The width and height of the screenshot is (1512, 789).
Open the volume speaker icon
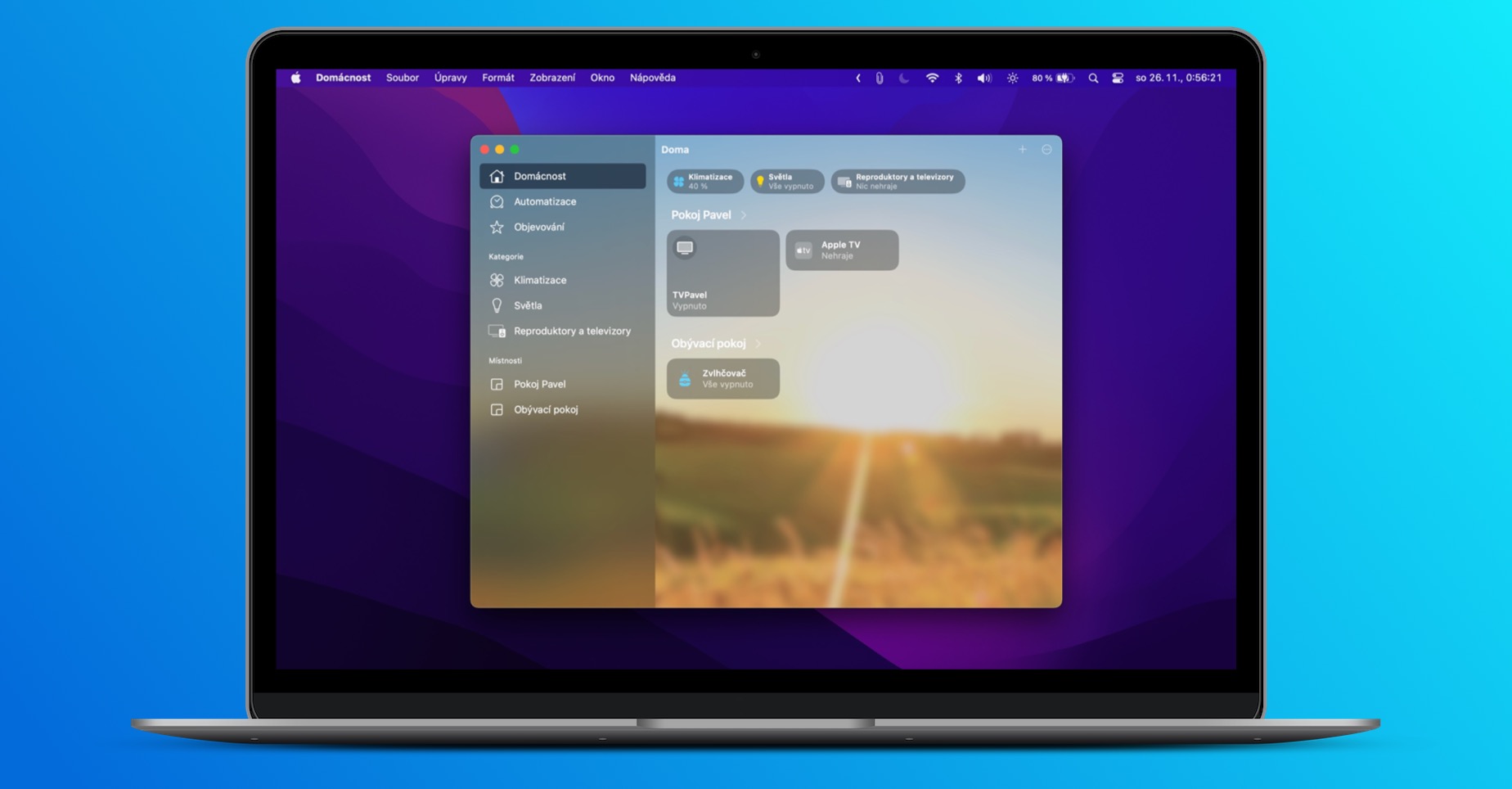pyautogui.click(x=984, y=78)
